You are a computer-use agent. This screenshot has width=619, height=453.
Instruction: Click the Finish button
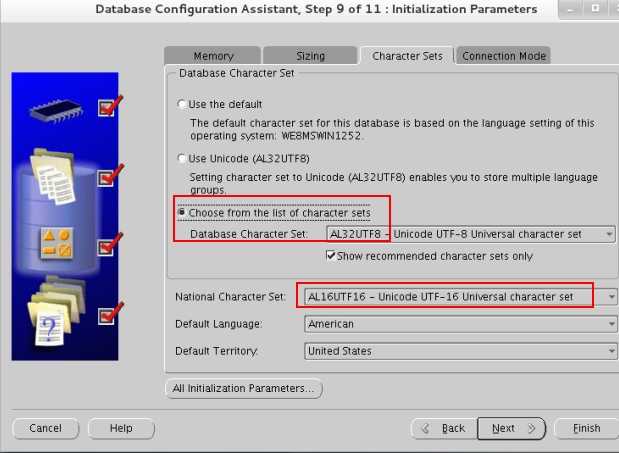tap(587, 428)
